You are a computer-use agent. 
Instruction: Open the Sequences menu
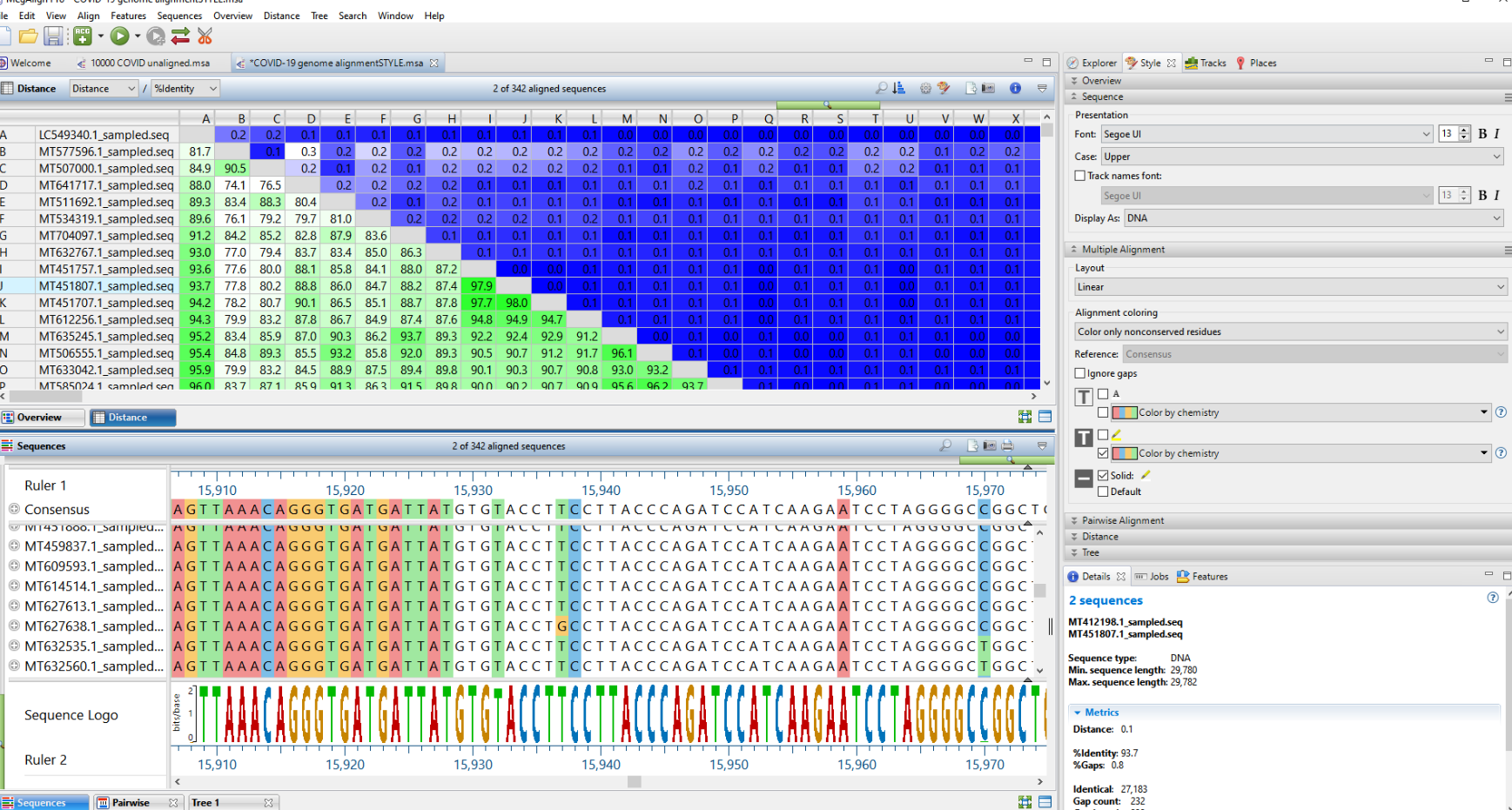[x=179, y=16]
